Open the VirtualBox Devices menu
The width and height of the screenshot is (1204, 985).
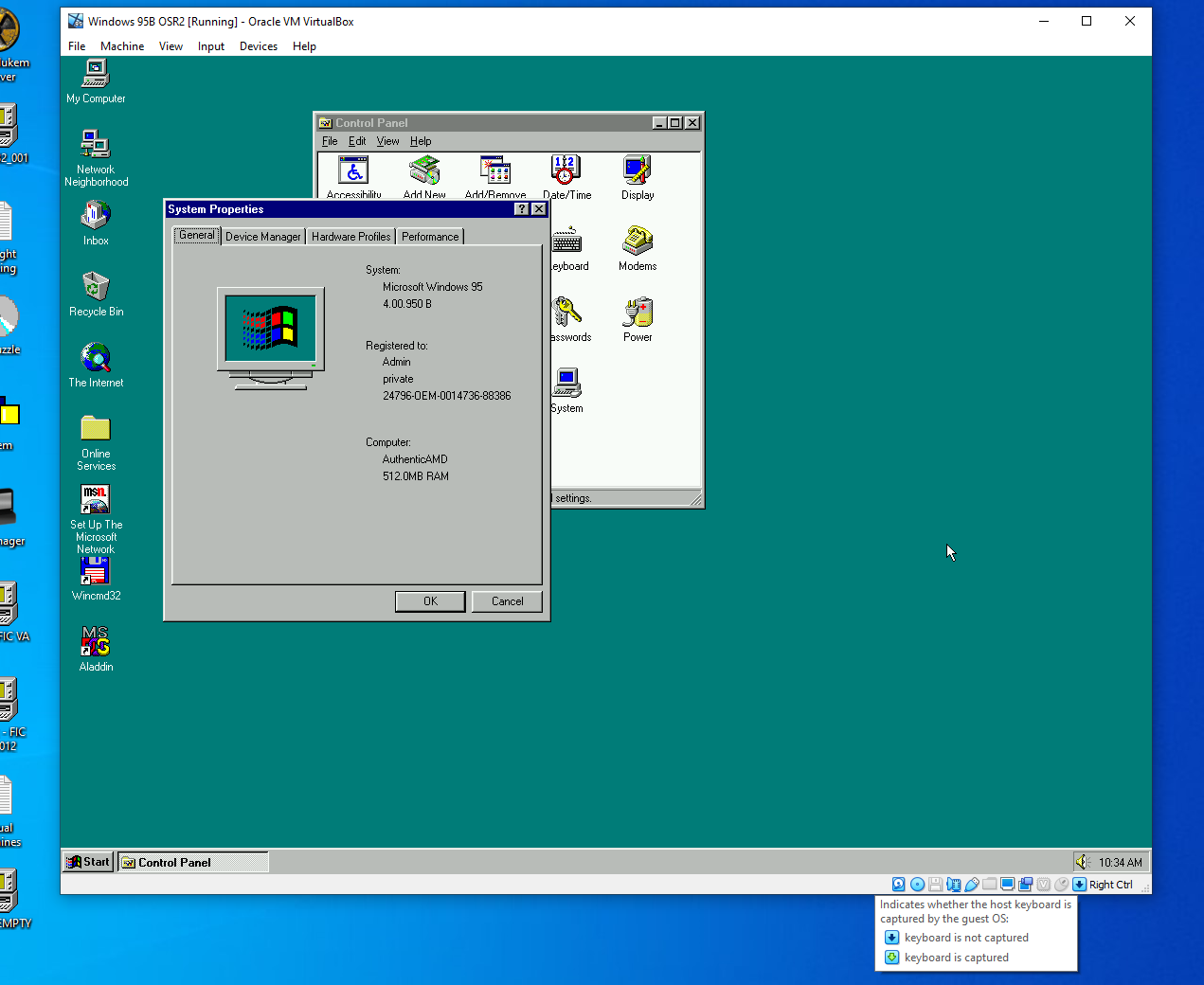point(258,45)
